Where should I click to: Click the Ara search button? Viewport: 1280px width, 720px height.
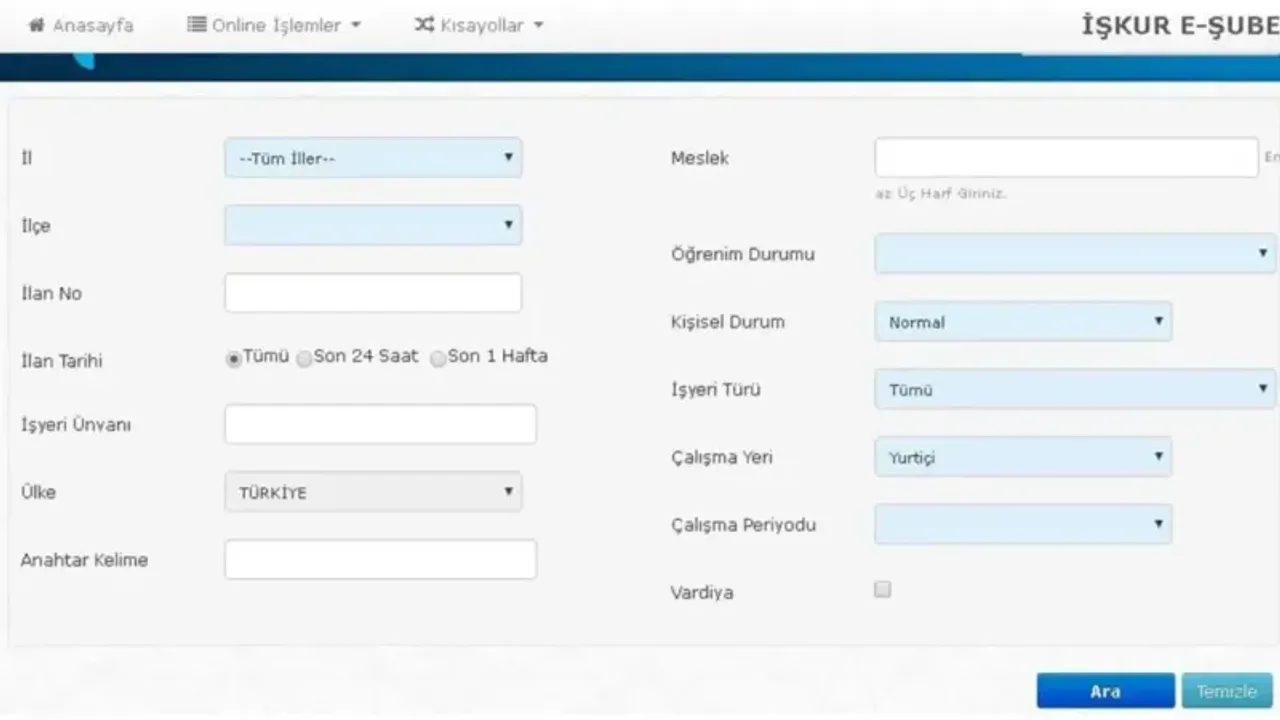(x=1106, y=691)
